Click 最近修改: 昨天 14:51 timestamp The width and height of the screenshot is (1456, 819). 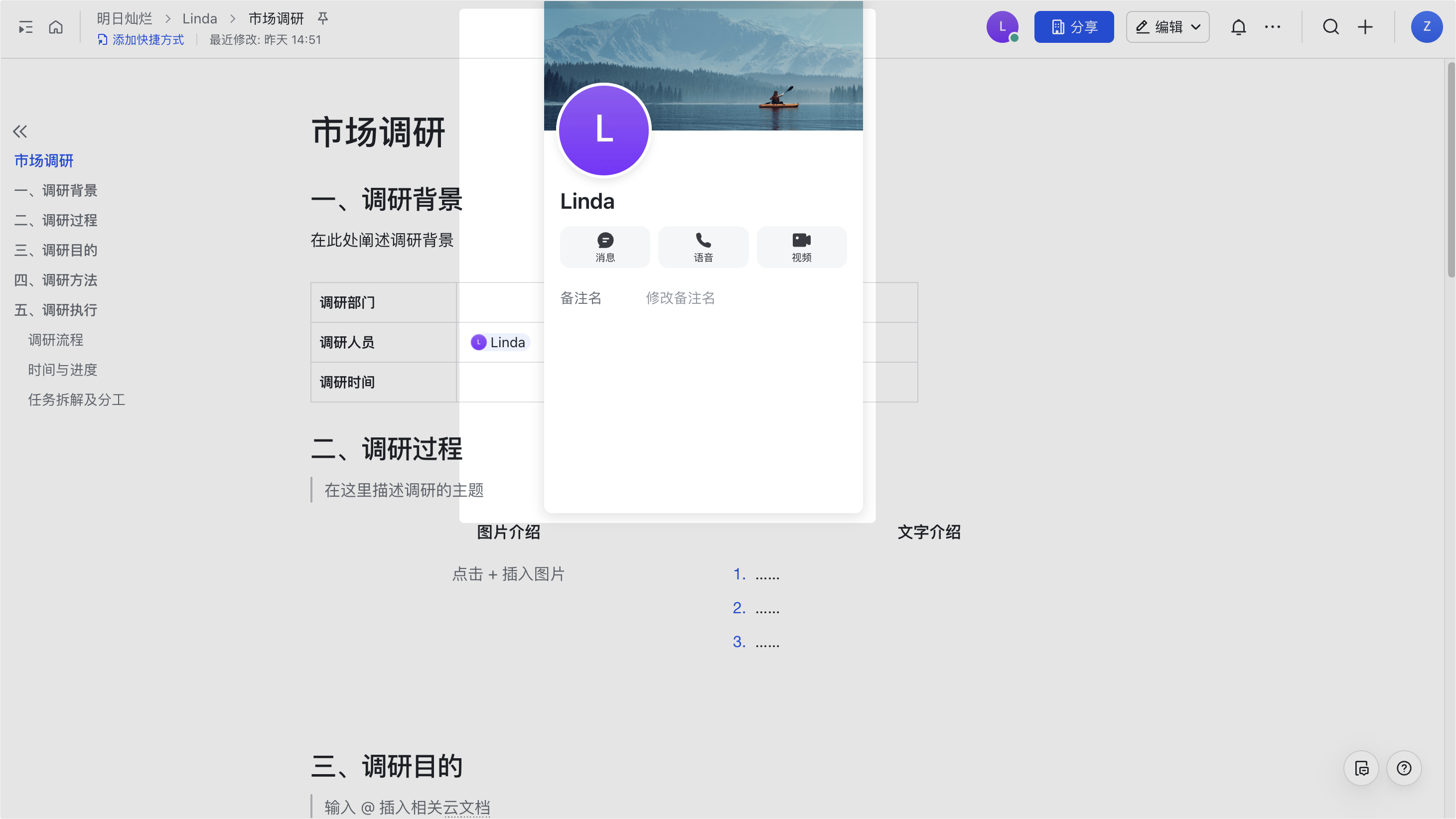(x=265, y=39)
